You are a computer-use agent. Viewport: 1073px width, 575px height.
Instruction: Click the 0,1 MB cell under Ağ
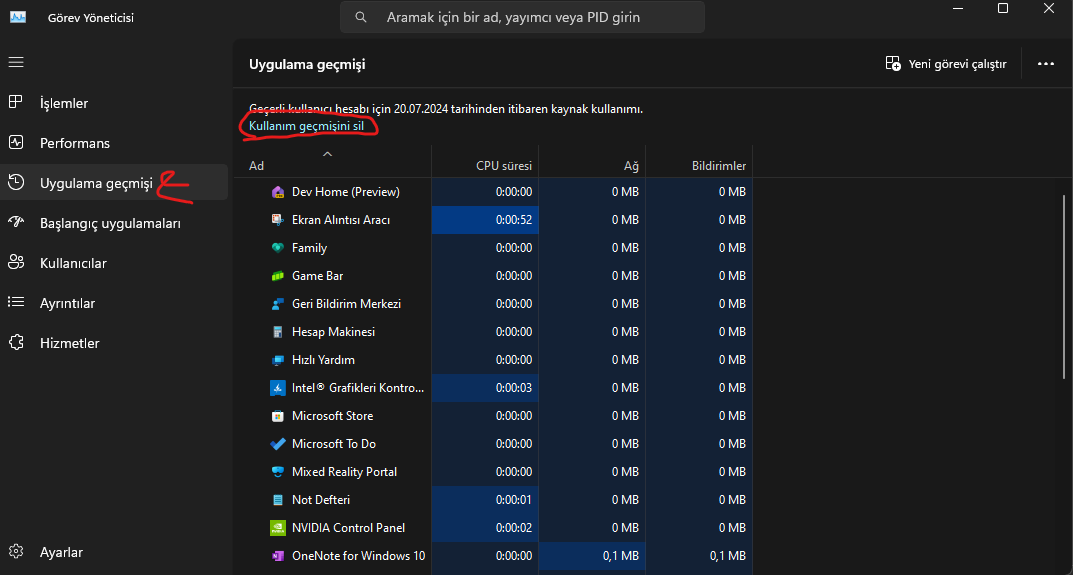(x=592, y=556)
